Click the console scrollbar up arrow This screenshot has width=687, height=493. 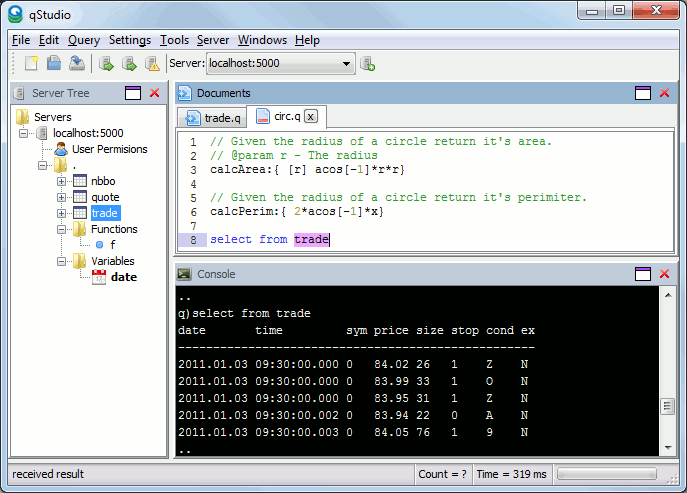coord(668,295)
